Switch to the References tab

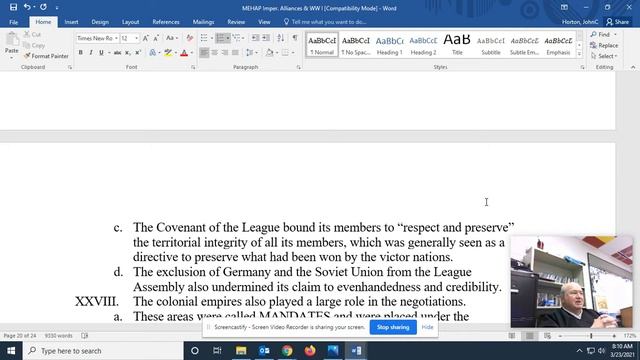(166, 22)
